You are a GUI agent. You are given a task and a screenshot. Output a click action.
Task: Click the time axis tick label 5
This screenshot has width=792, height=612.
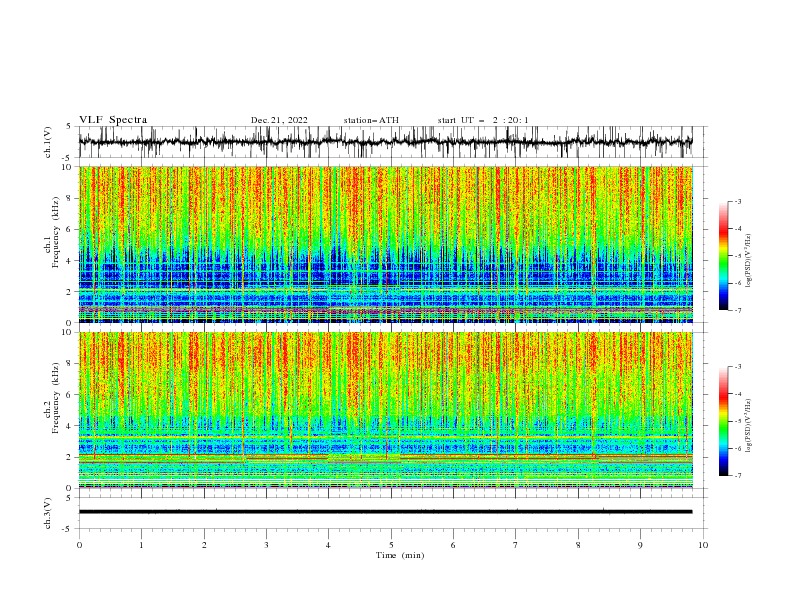point(391,545)
